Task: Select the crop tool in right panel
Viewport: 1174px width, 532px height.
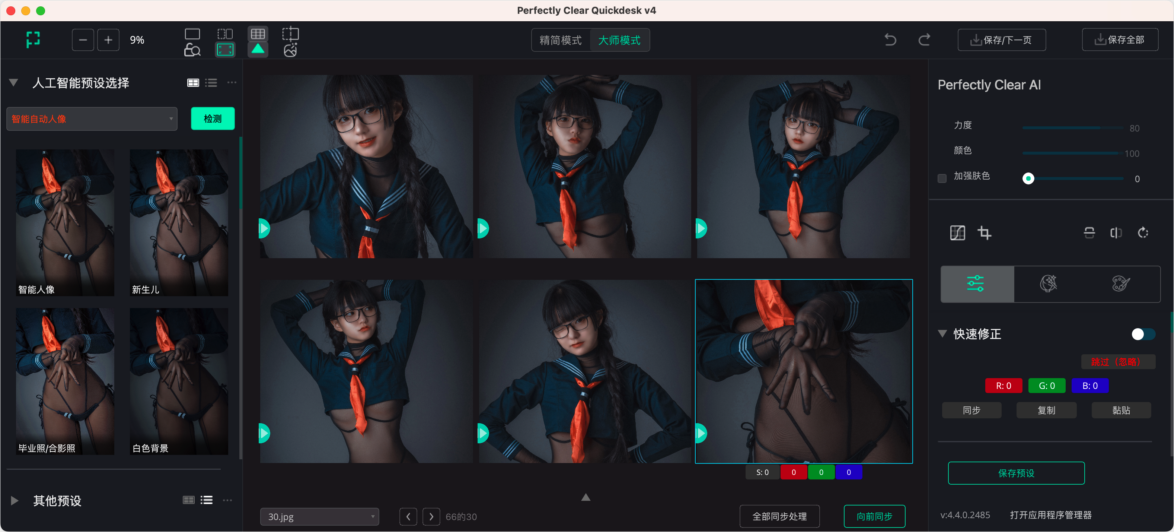Action: (x=985, y=233)
